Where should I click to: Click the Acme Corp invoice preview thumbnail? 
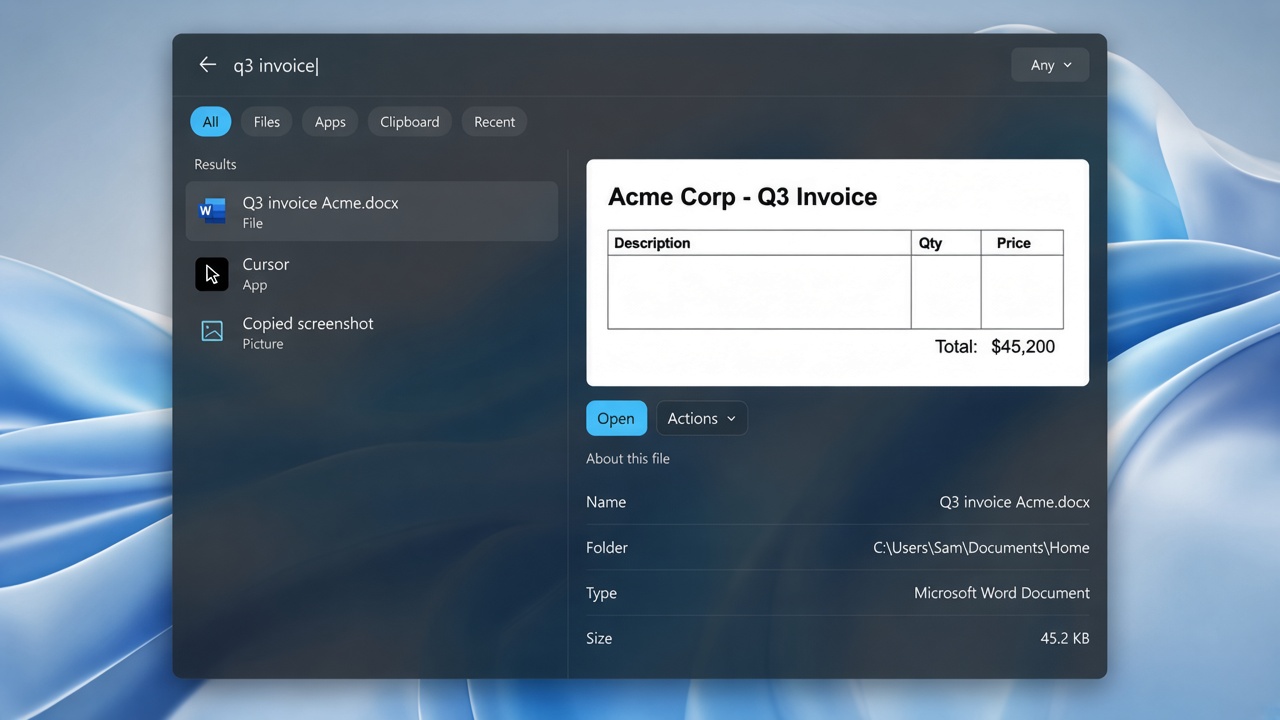[837, 272]
